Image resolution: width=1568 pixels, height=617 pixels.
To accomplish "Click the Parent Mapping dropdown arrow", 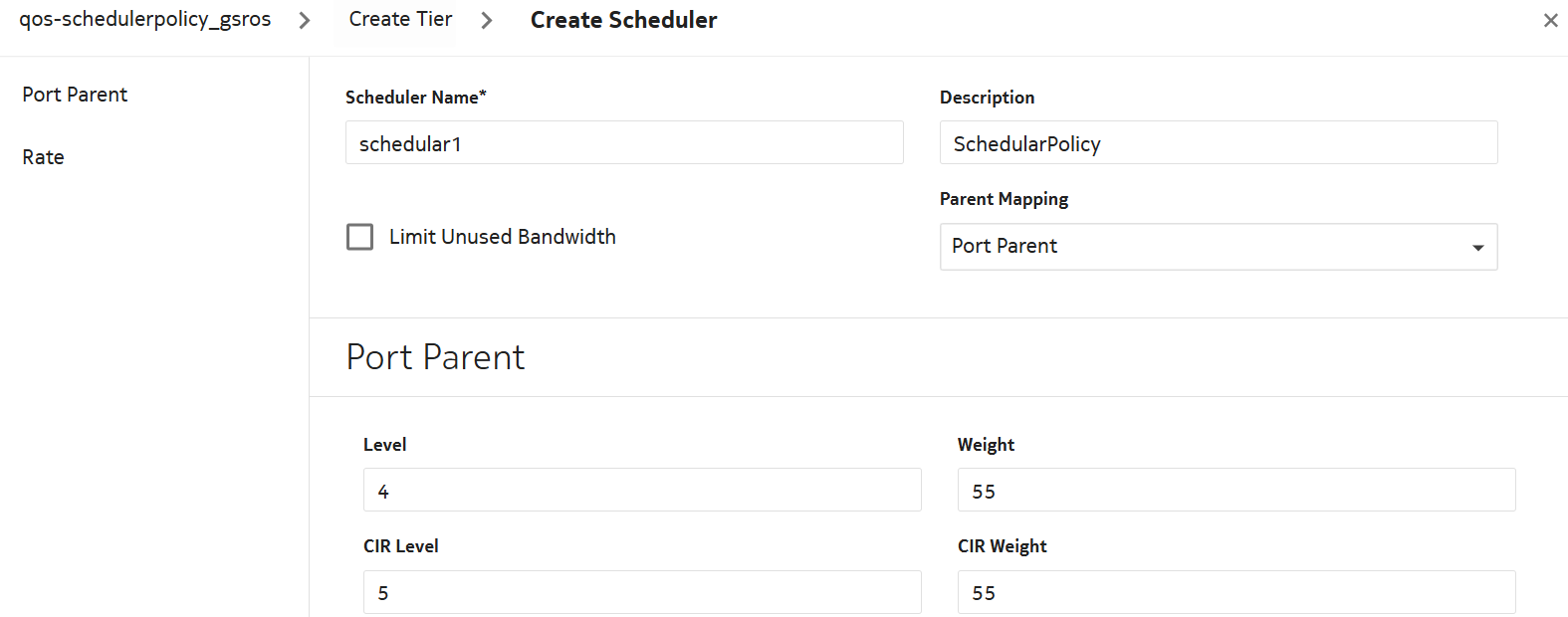I will coord(1477,248).
